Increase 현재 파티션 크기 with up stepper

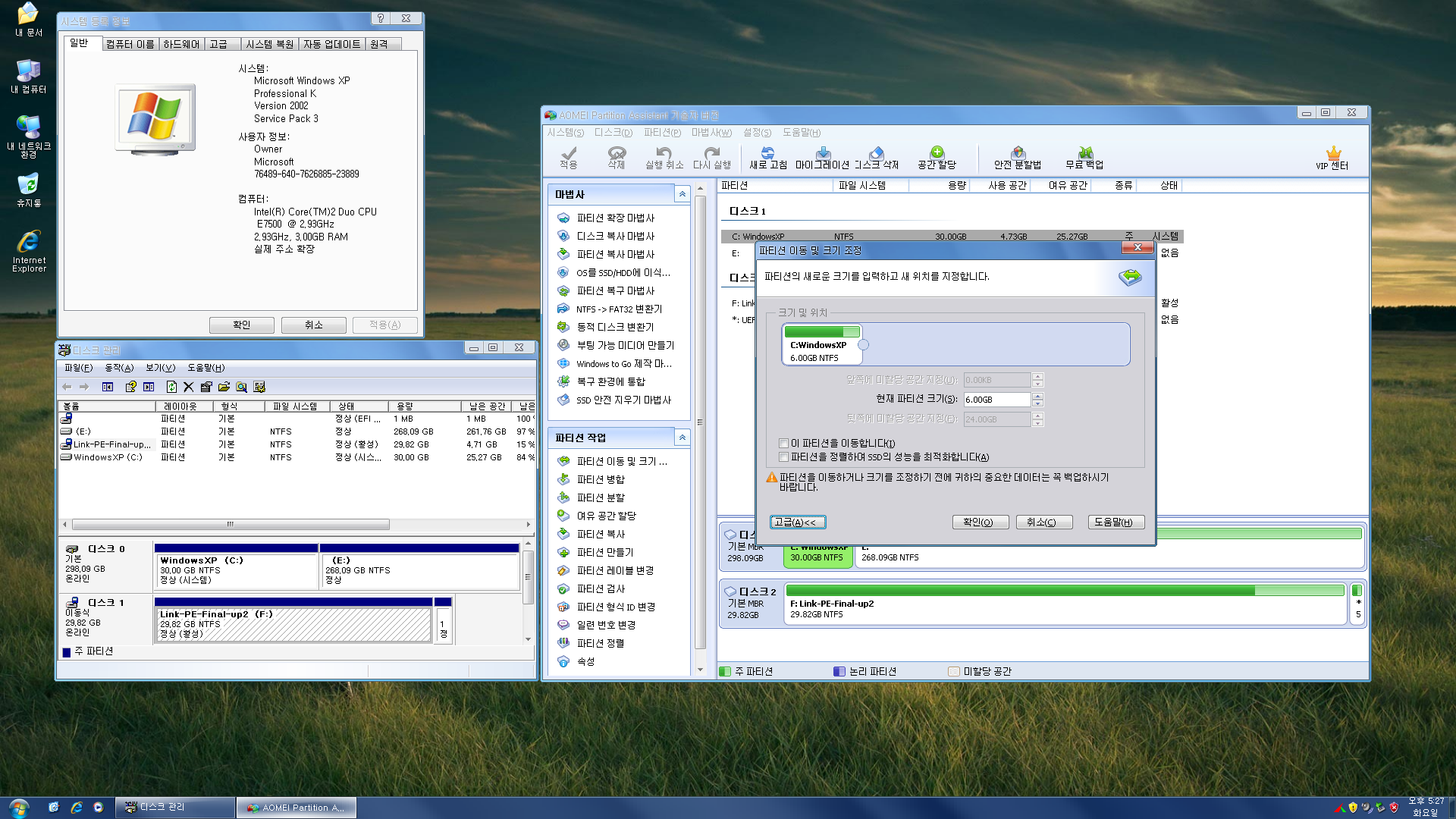[x=1038, y=396]
